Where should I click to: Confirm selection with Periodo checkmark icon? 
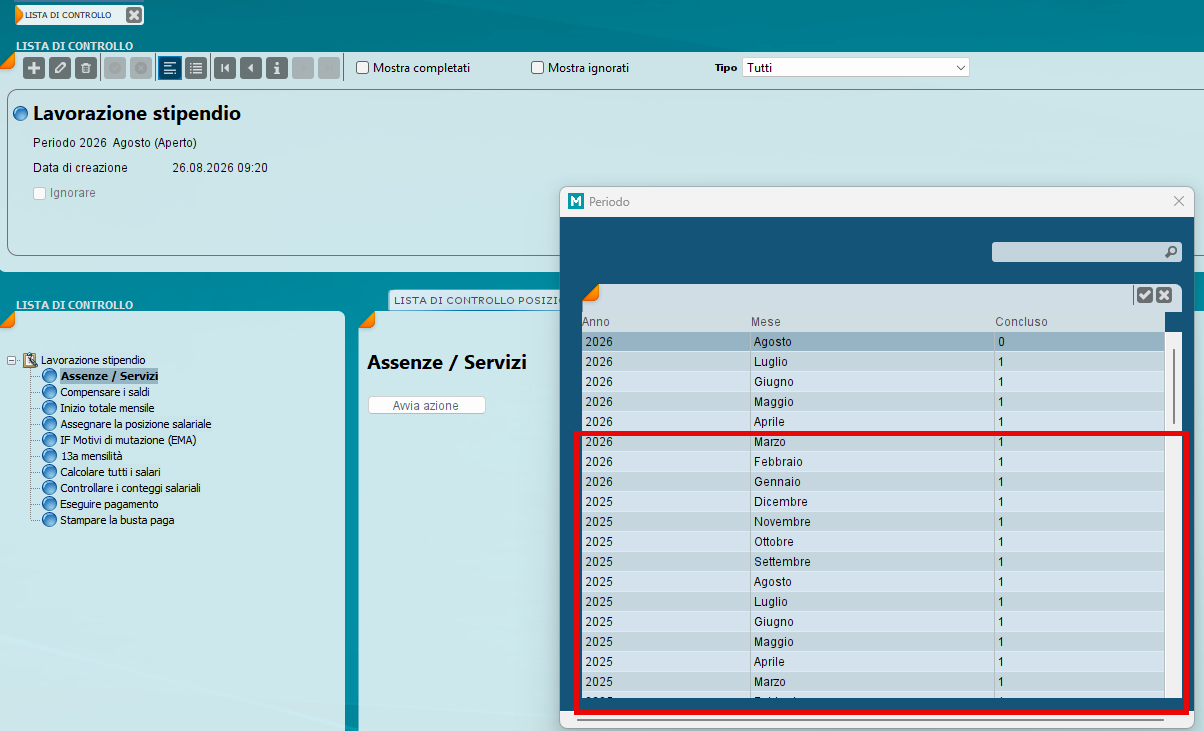pos(1146,294)
